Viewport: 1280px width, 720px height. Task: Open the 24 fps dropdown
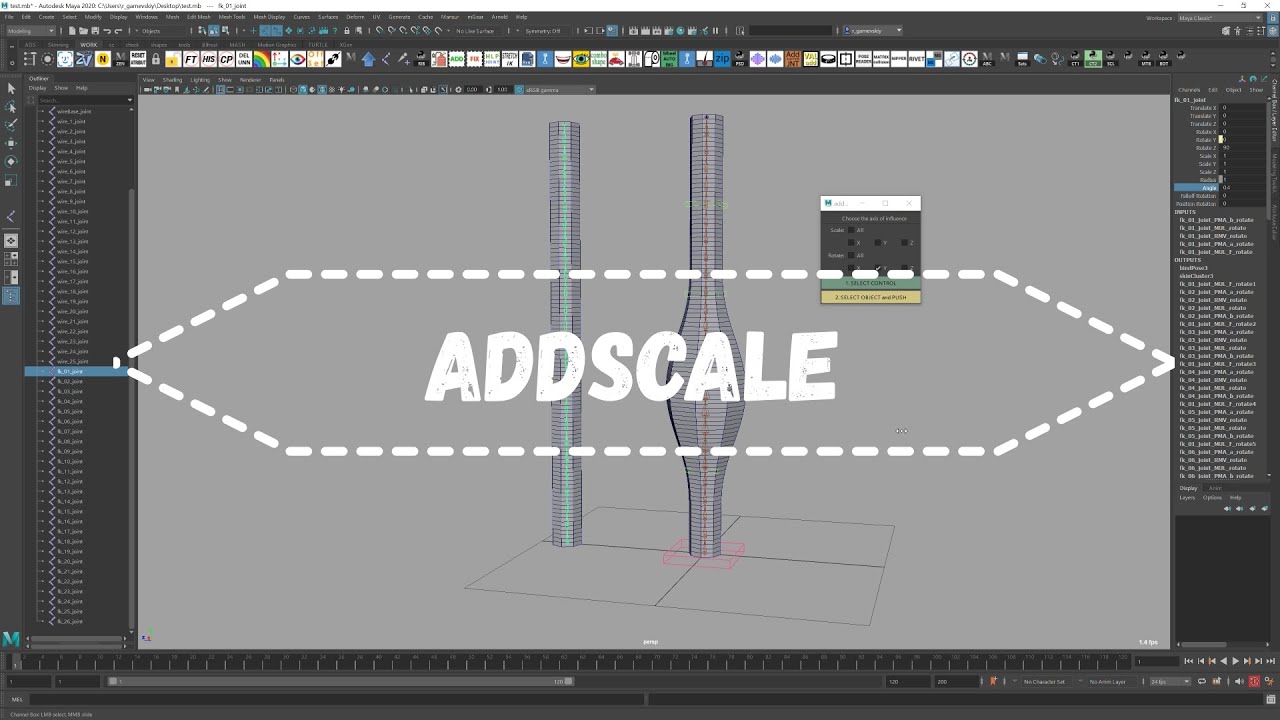pyautogui.click(x=1170, y=681)
